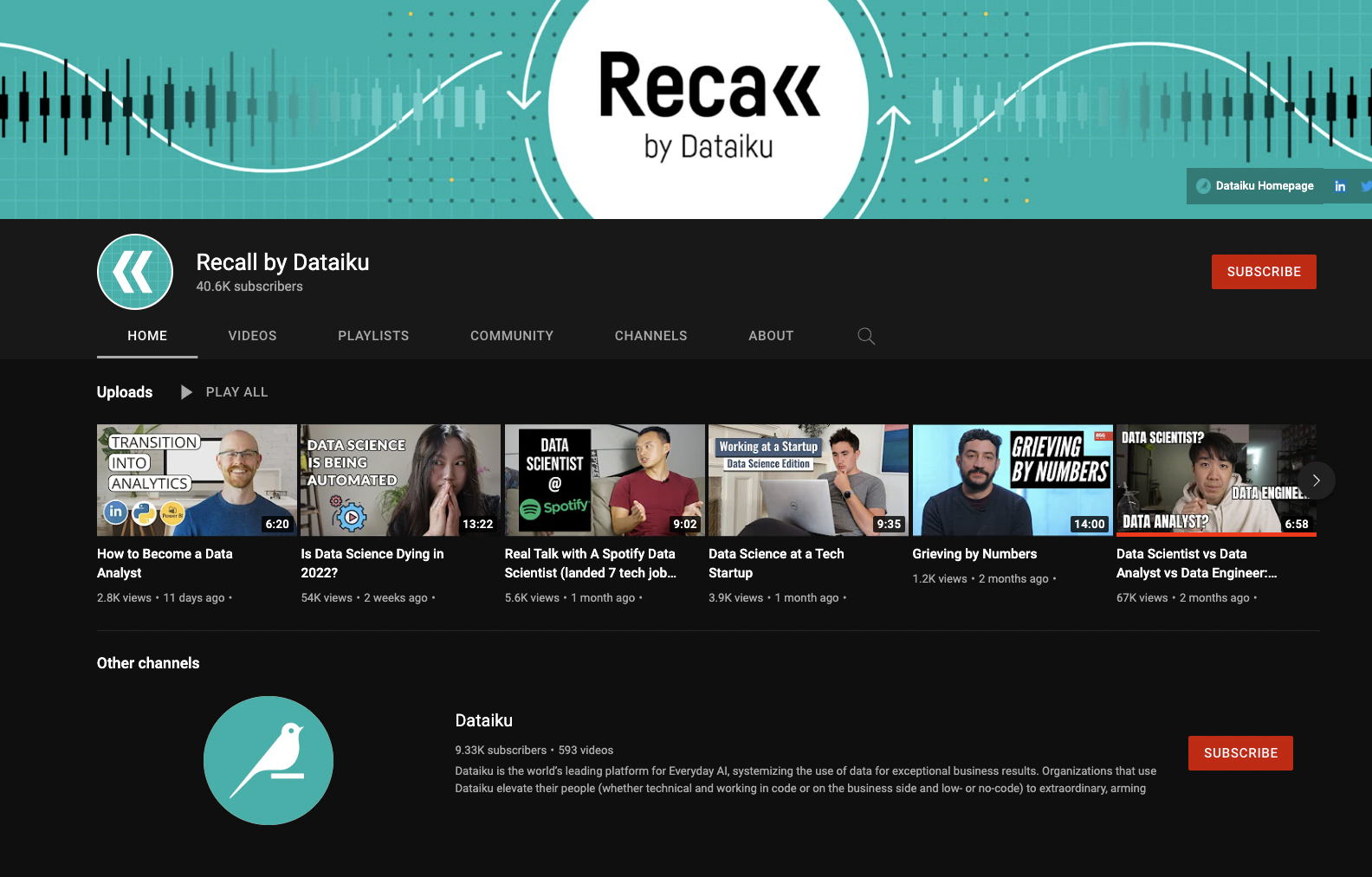The image size is (1372, 877).
Task: Play the Data Scientist @ Spotify thumbnail
Action: [605, 480]
